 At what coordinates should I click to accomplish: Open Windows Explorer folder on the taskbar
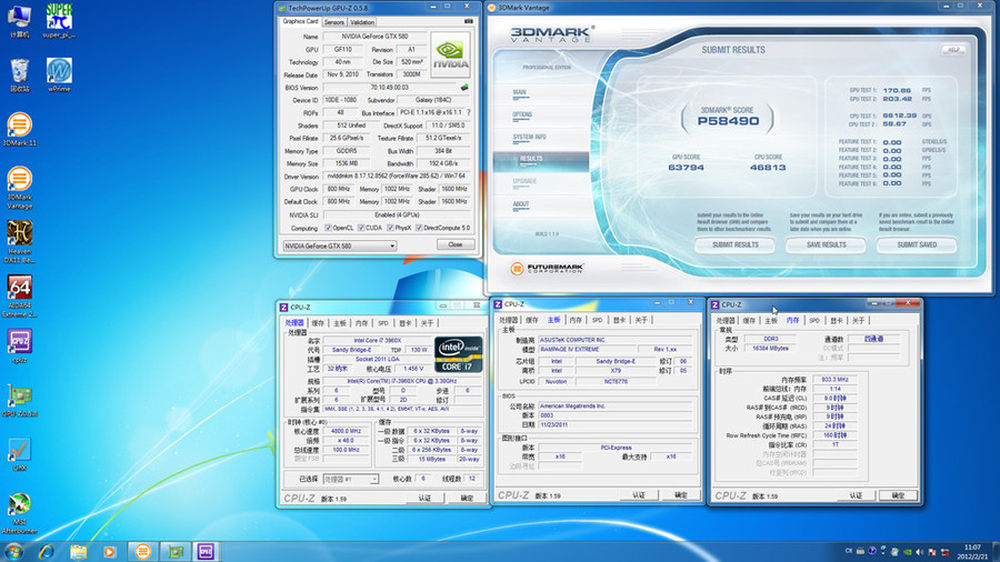click(78, 552)
